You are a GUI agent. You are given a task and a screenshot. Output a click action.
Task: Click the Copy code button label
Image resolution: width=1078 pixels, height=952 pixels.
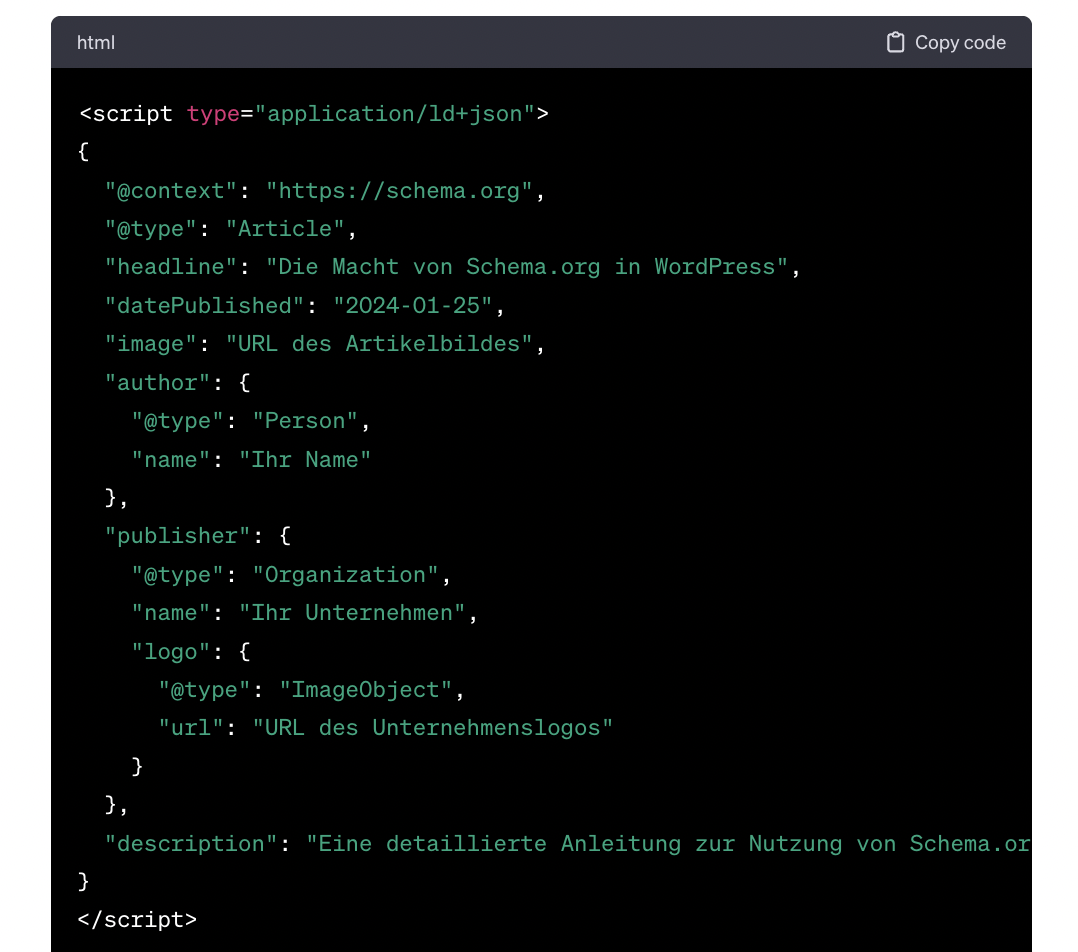[x=960, y=43]
